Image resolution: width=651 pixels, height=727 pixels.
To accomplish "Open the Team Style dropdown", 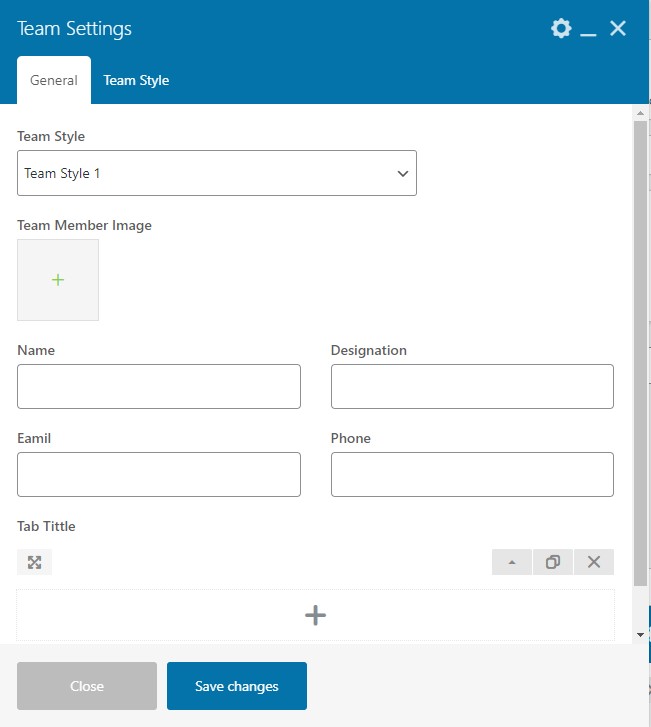I will (x=217, y=173).
